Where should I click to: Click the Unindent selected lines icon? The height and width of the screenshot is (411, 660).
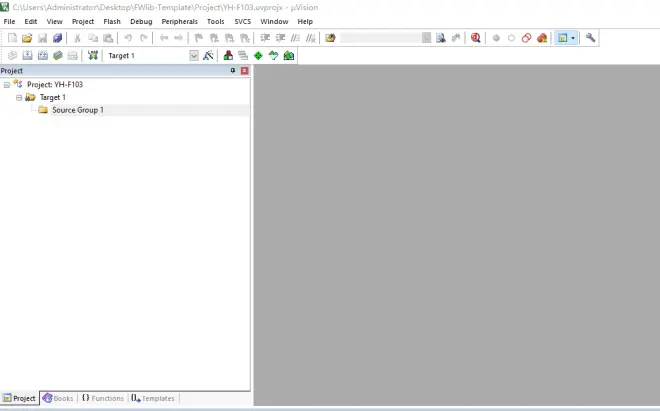coord(280,38)
